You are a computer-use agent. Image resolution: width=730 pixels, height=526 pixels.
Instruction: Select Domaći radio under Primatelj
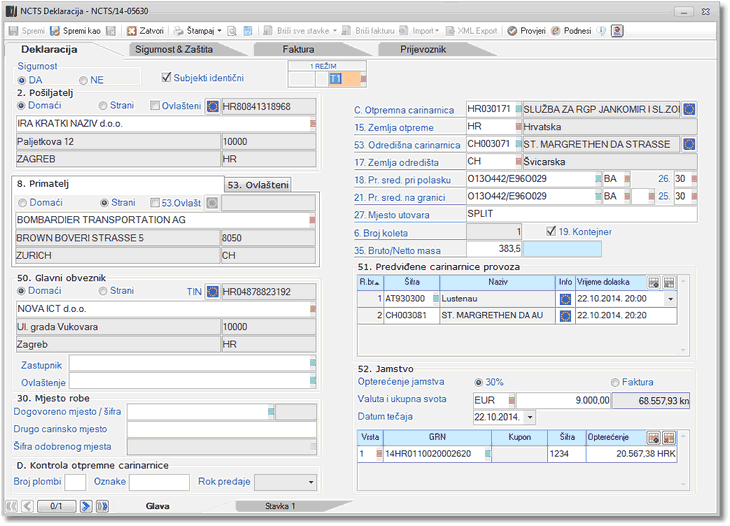pos(22,203)
